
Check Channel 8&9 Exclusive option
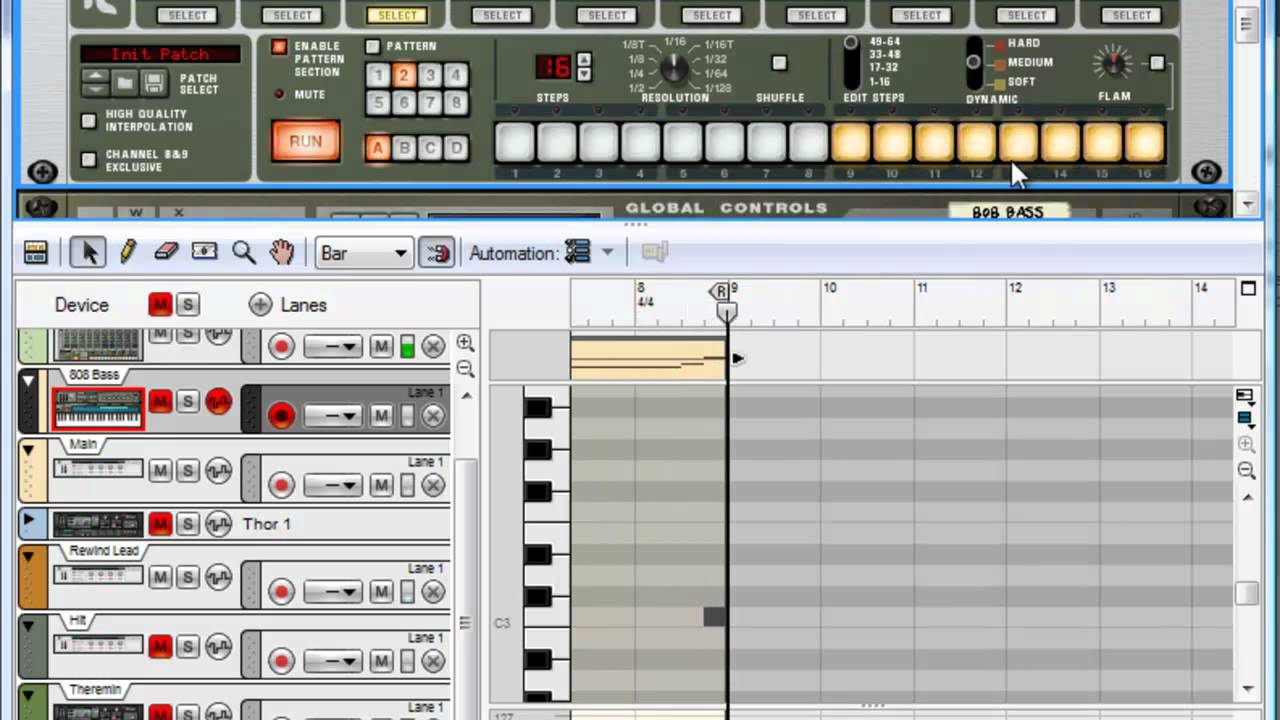click(x=89, y=160)
